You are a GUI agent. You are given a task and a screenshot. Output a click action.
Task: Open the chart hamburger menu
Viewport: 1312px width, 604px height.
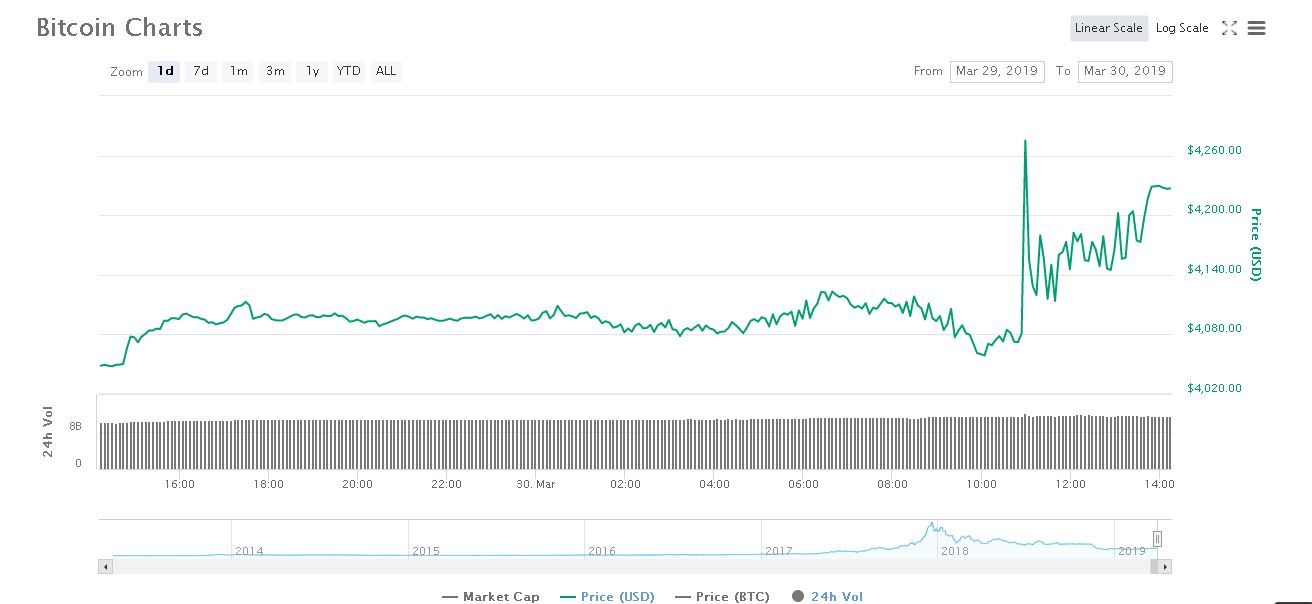pyautogui.click(x=1257, y=28)
